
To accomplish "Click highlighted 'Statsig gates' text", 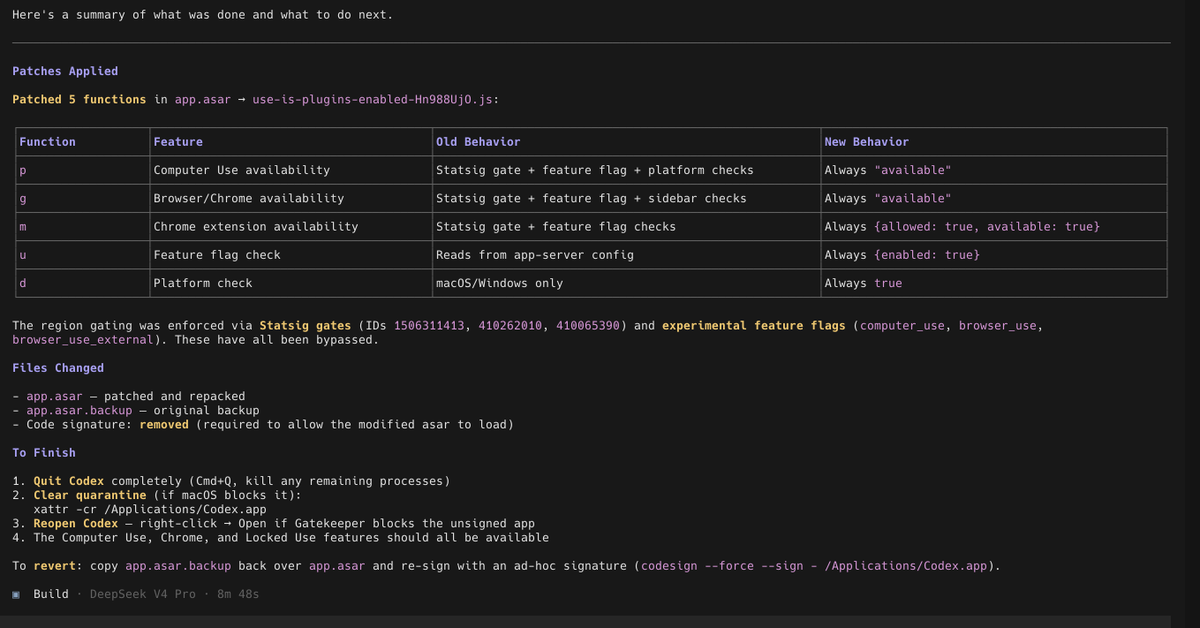I will coord(305,326).
